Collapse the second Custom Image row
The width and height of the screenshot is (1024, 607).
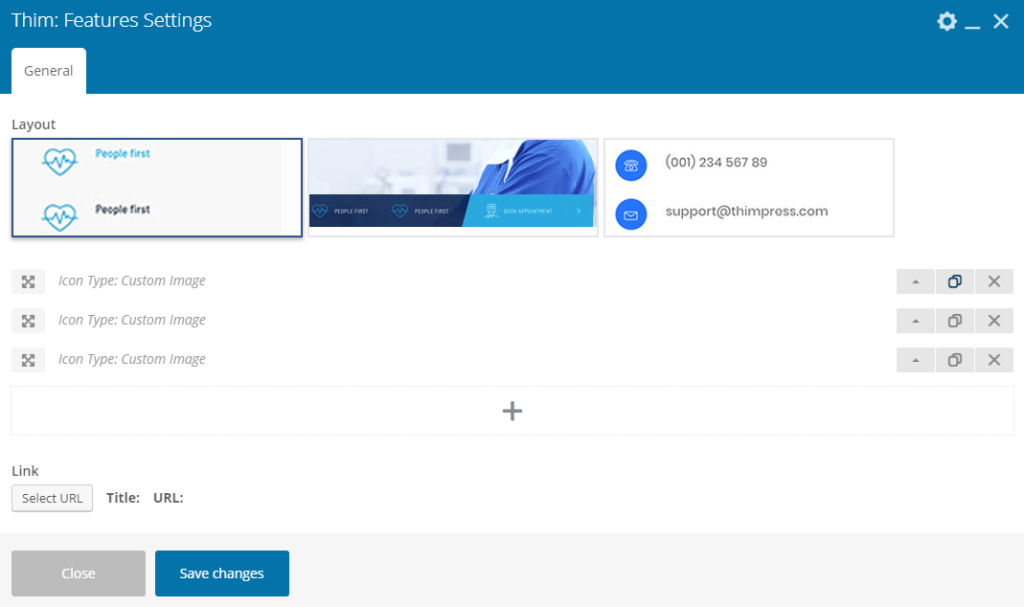tap(915, 320)
